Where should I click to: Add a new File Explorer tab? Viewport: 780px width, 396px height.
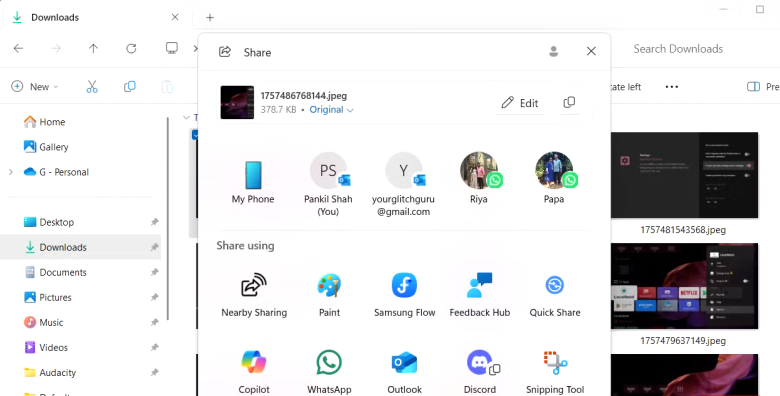(x=210, y=18)
